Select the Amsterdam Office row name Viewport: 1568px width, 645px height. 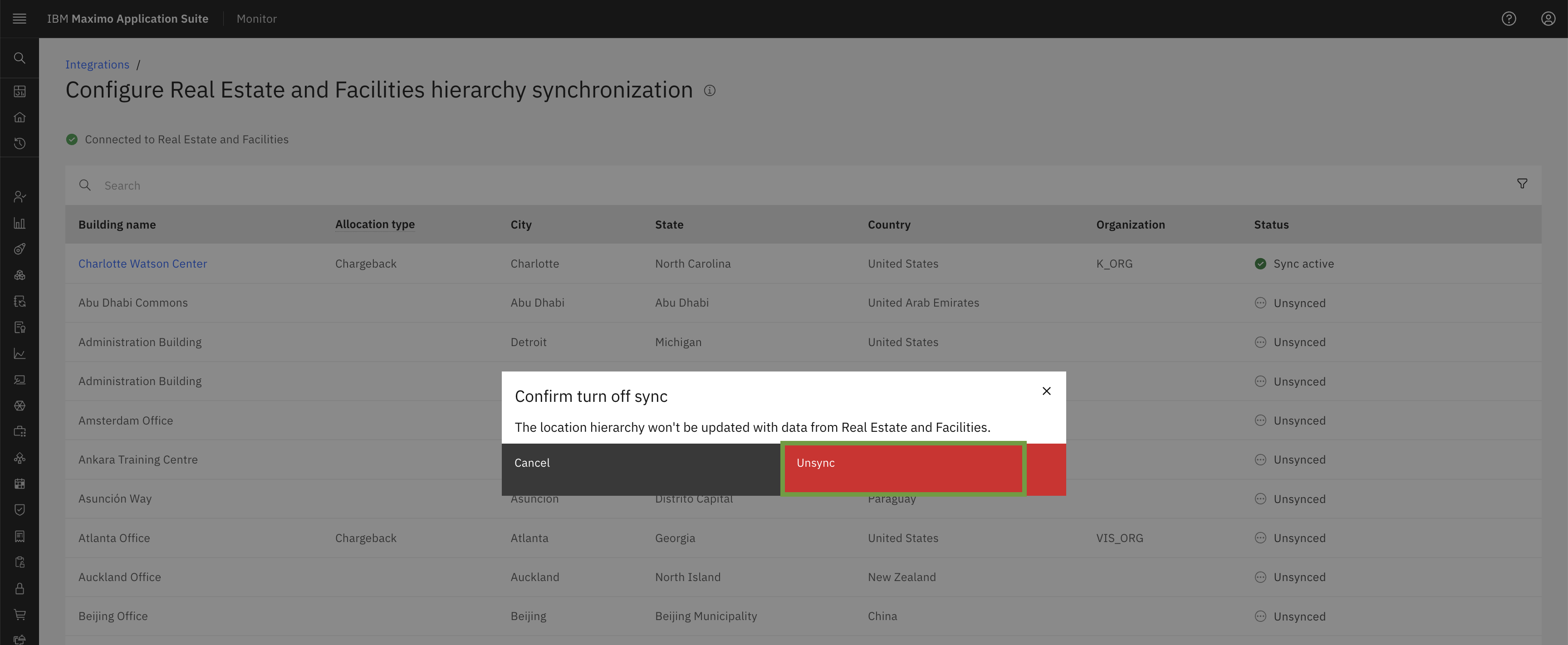coord(125,420)
